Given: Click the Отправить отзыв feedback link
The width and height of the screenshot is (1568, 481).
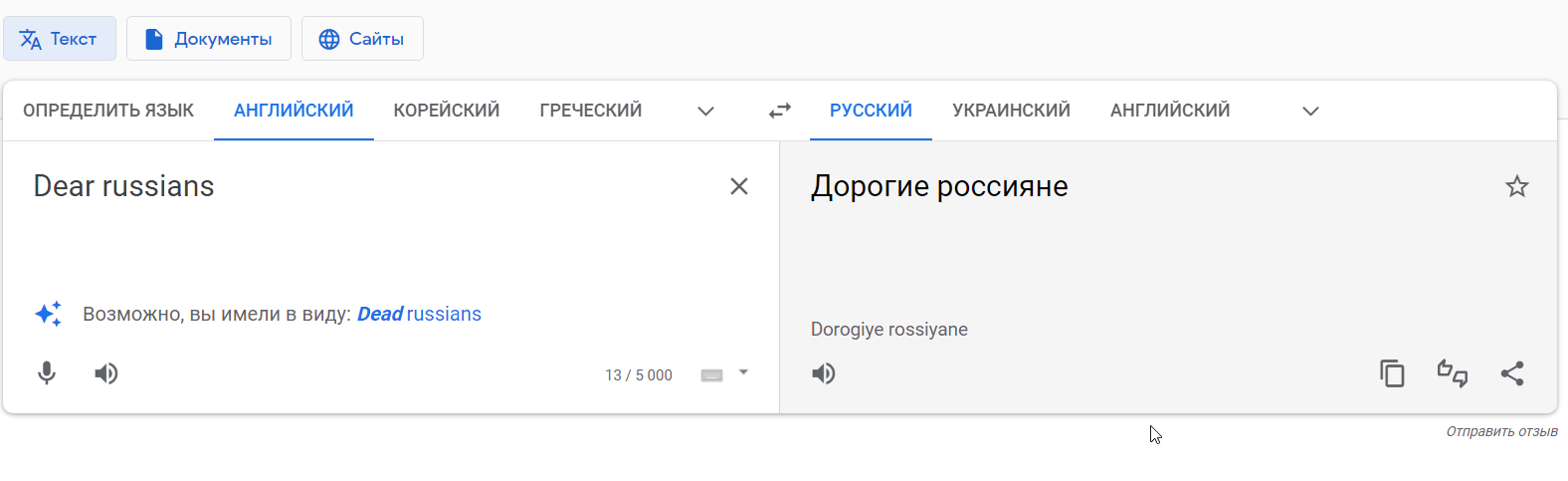Looking at the screenshot, I should (x=1501, y=432).
